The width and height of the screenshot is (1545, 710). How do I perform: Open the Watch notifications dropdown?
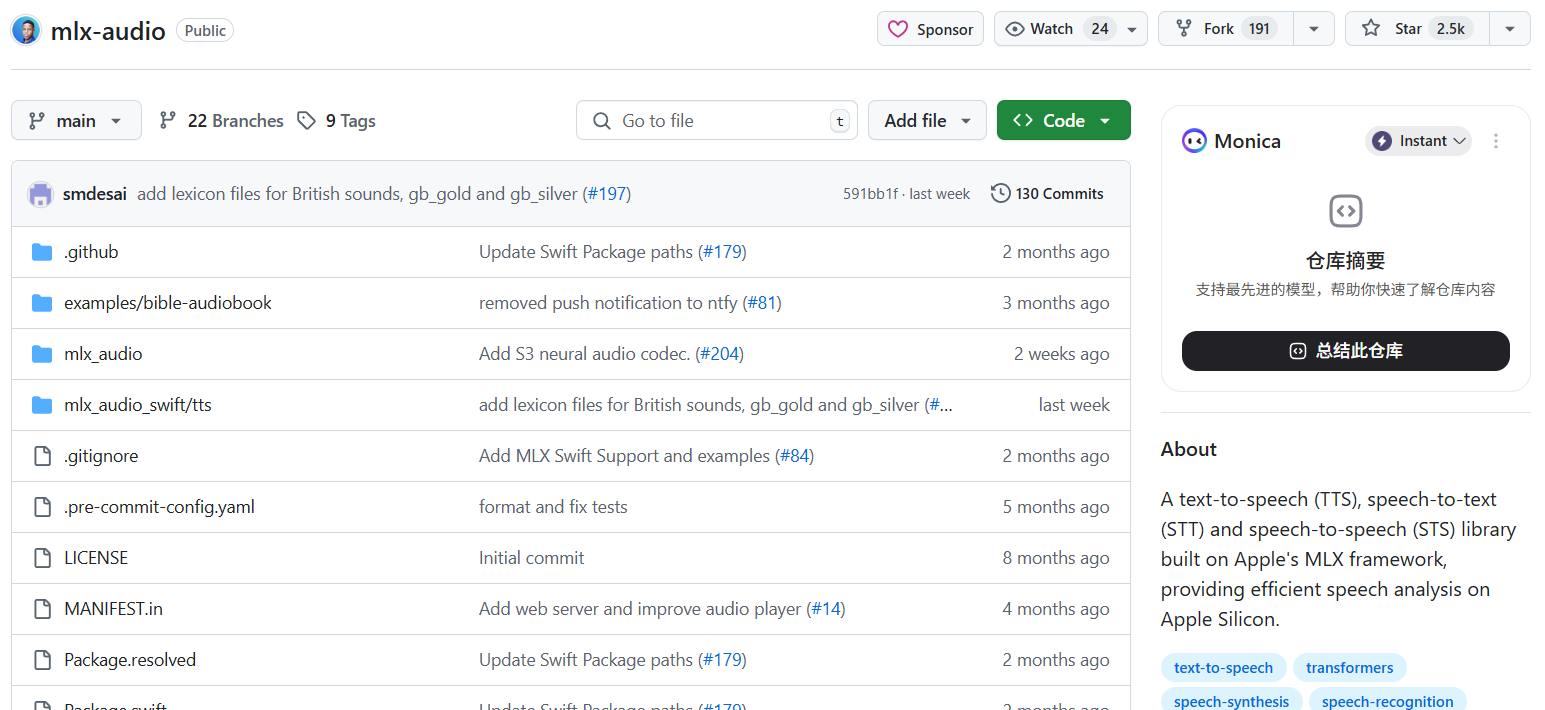[1132, 29]
